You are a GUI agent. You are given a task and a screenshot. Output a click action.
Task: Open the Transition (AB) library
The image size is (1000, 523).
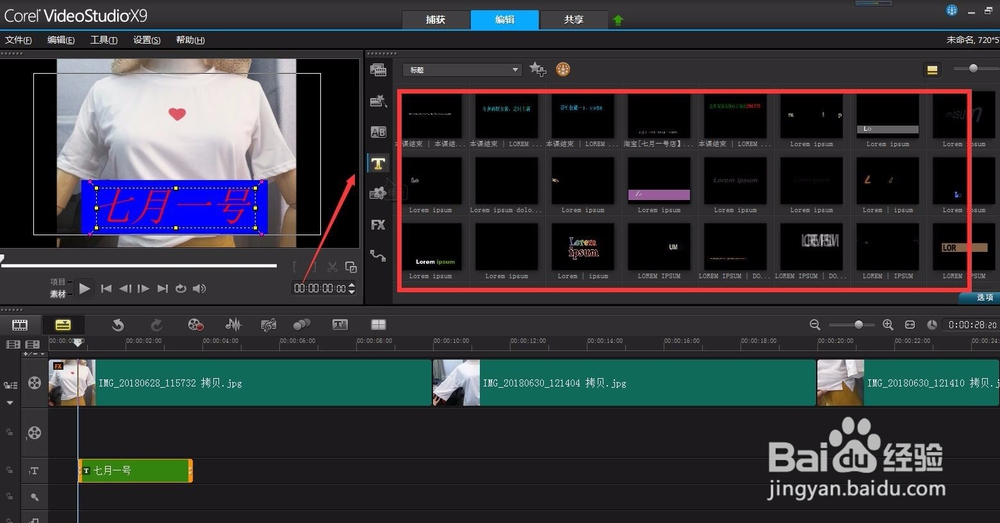(x=378, y=132)
